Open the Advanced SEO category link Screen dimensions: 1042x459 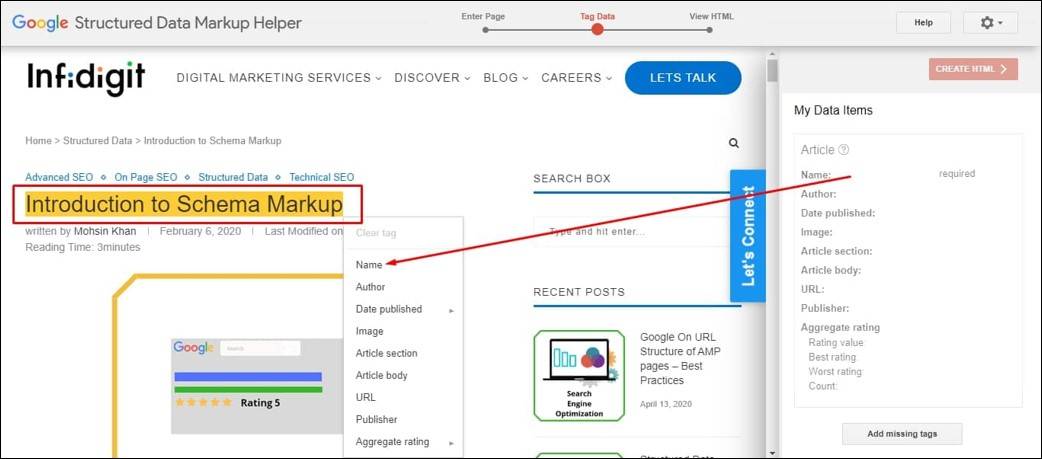click(59, 177)
